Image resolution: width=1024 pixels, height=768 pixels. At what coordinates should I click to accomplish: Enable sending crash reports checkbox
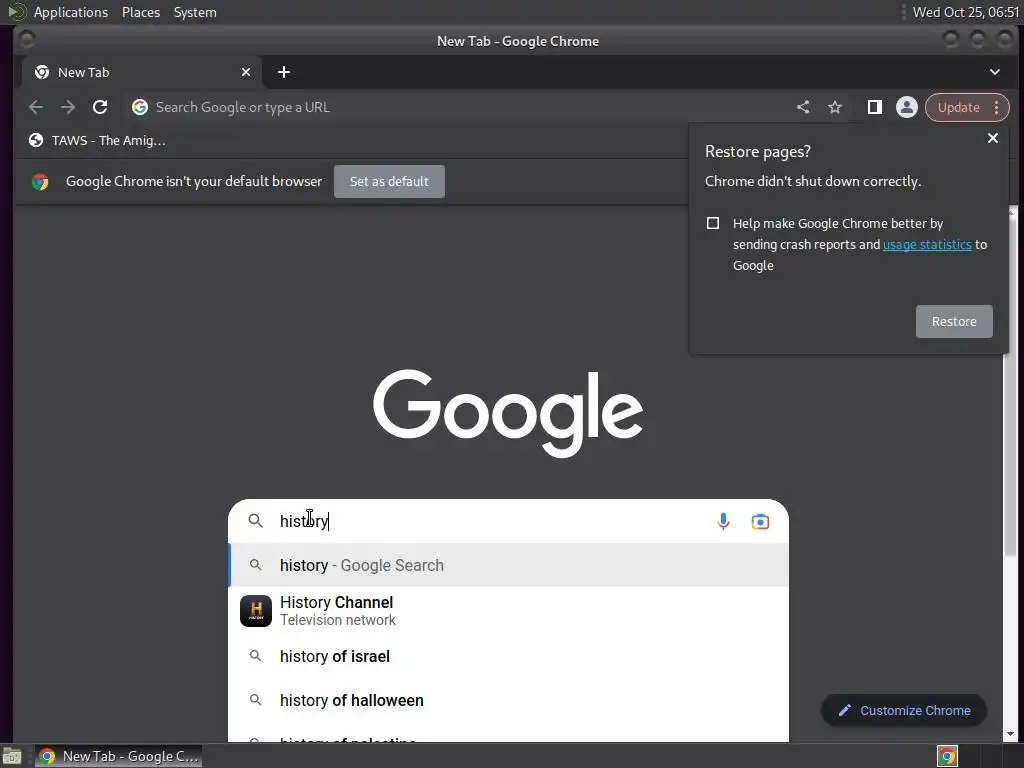(713, 223)
